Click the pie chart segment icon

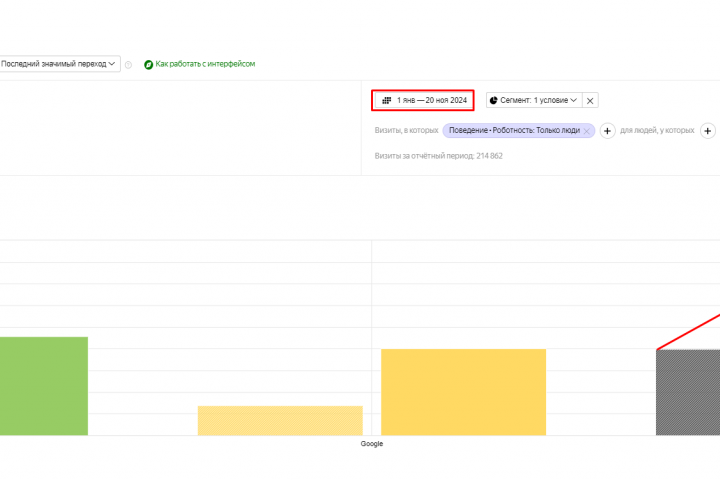coord(494,100)
